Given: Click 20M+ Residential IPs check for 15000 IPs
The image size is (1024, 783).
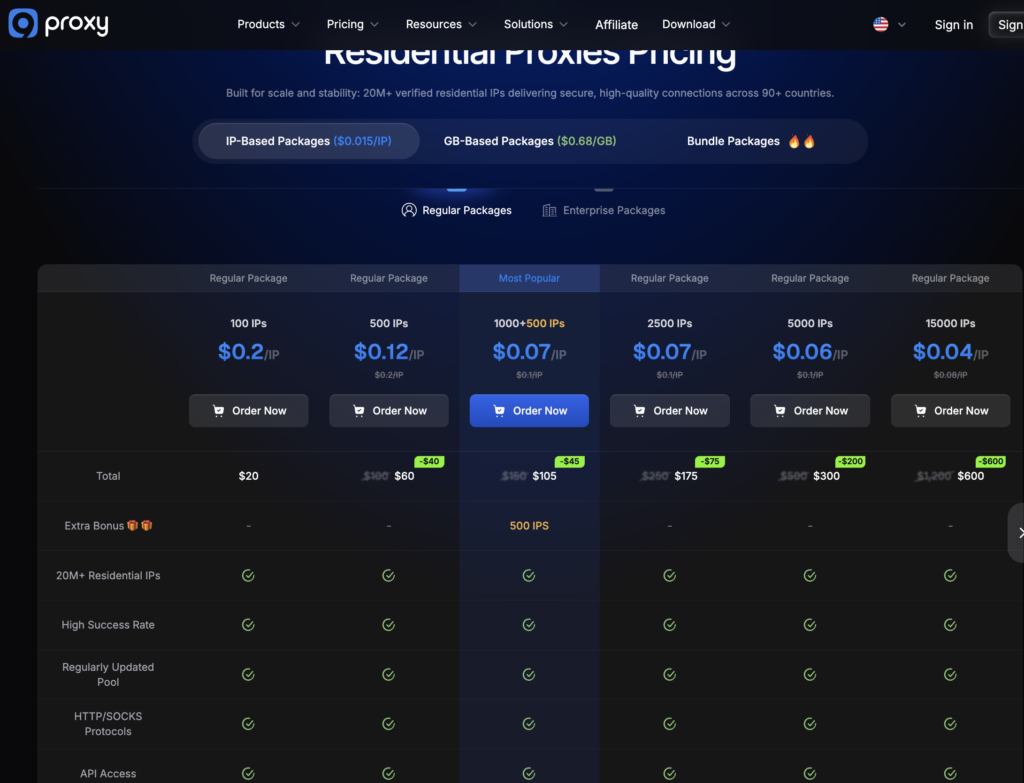Looking at the screenshot, I should pyautogui.click(x=950, y=575).
